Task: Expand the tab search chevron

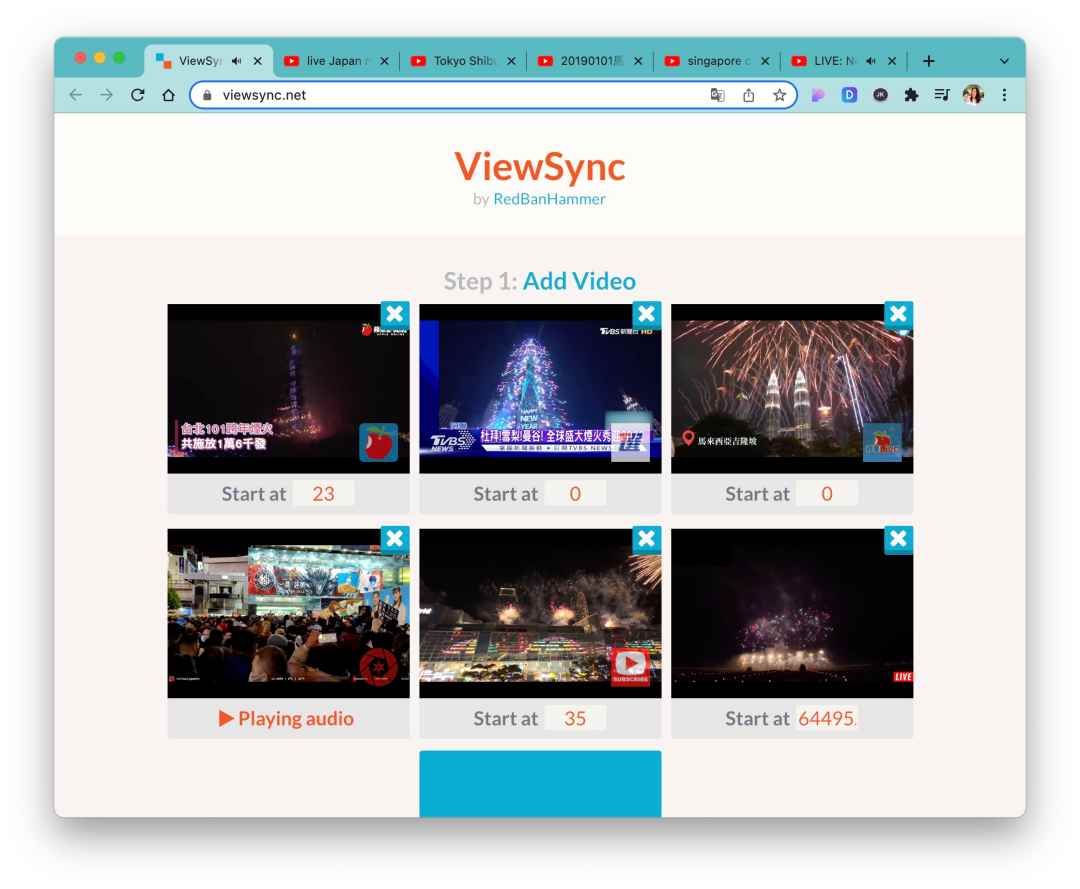Action: (1004, 61)
